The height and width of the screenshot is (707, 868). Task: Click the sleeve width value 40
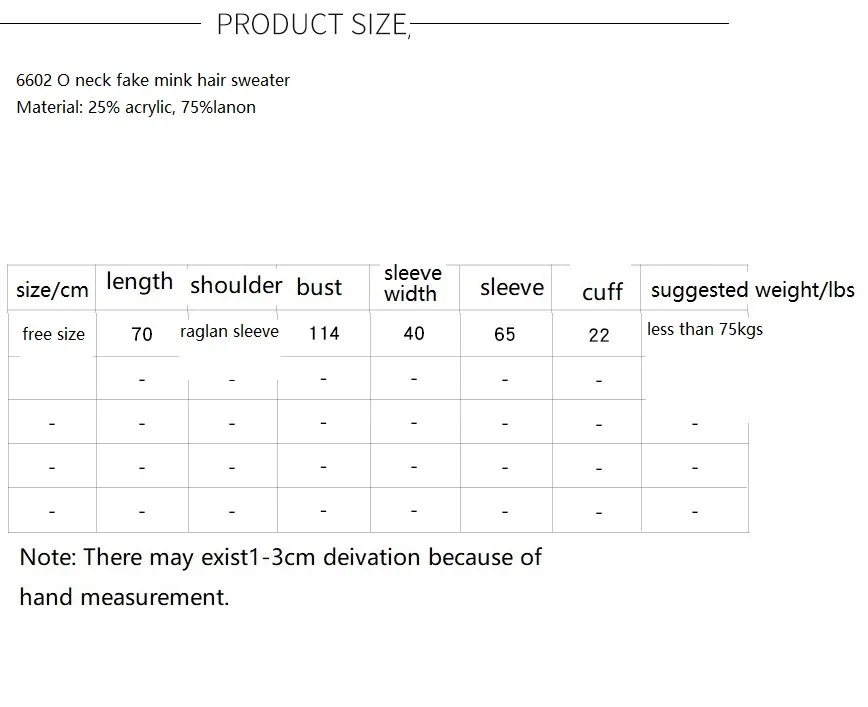tap(414, 333)
